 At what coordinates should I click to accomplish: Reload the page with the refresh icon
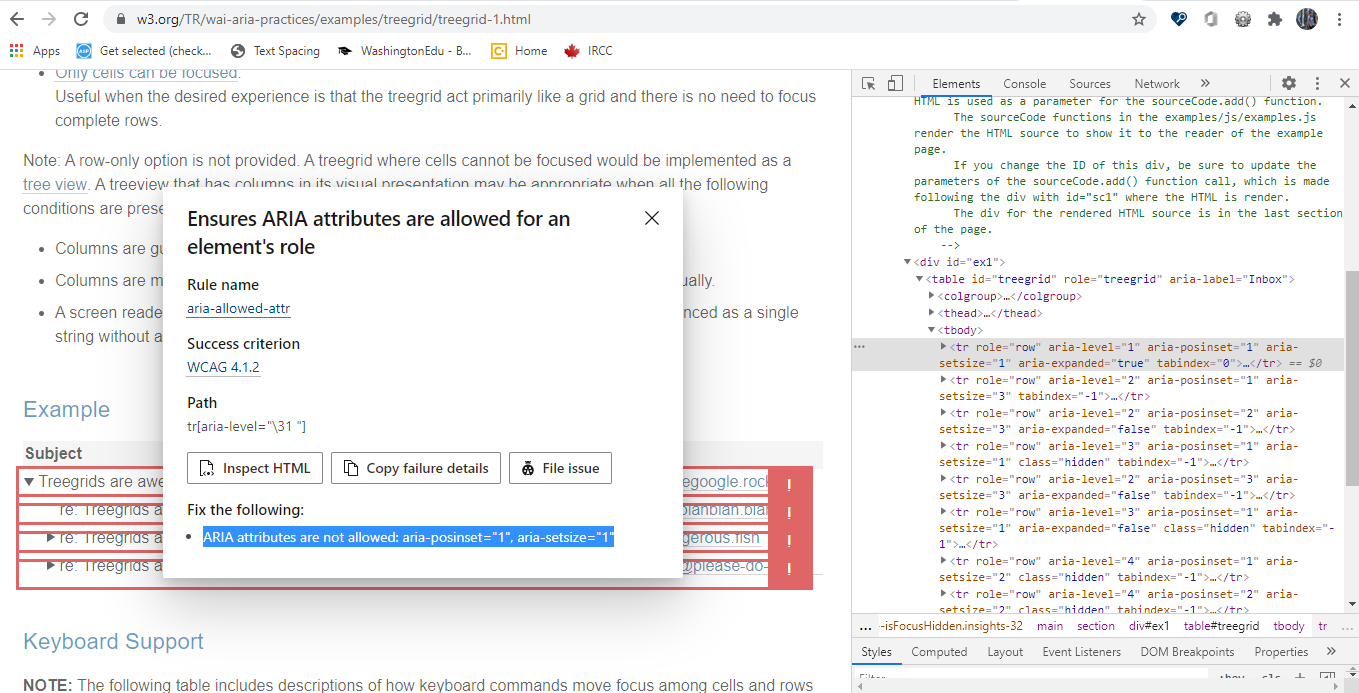81,17
